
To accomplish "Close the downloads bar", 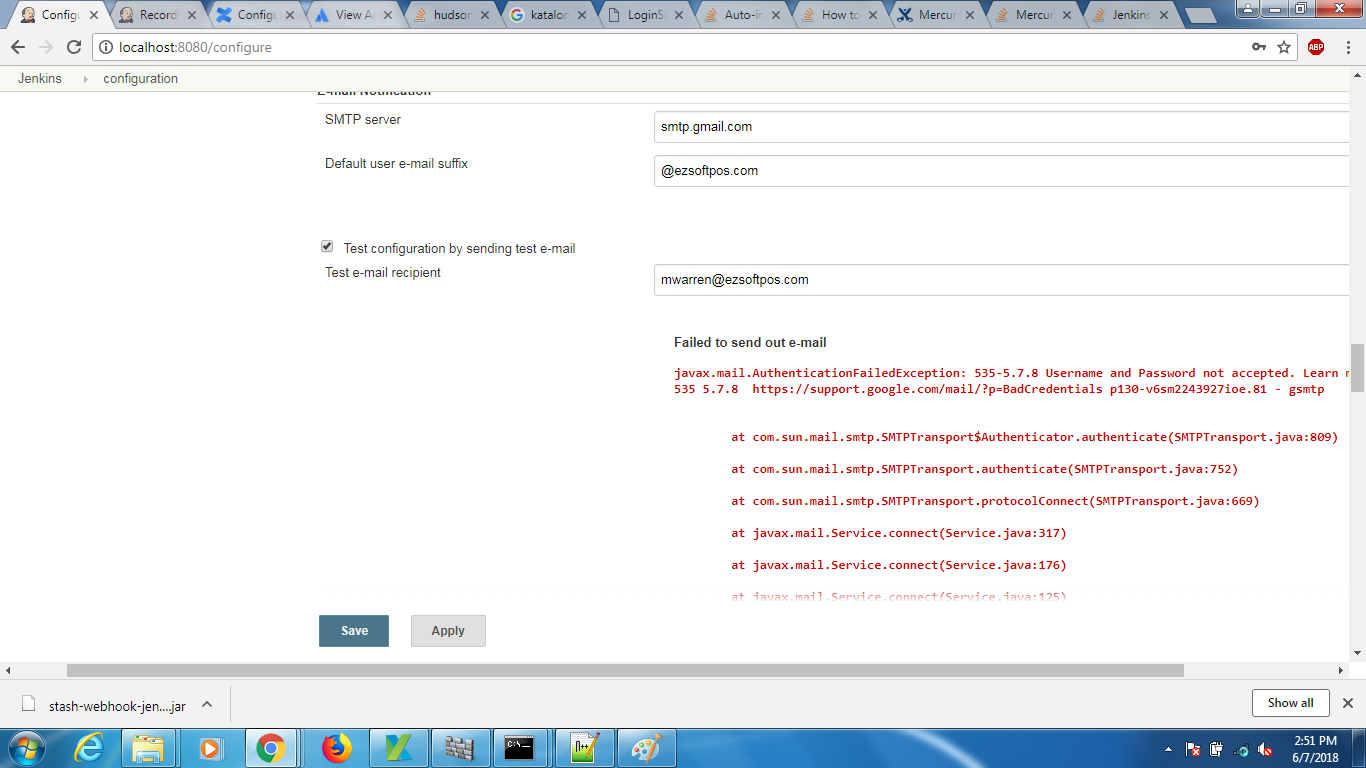I will pos(1347,703).
